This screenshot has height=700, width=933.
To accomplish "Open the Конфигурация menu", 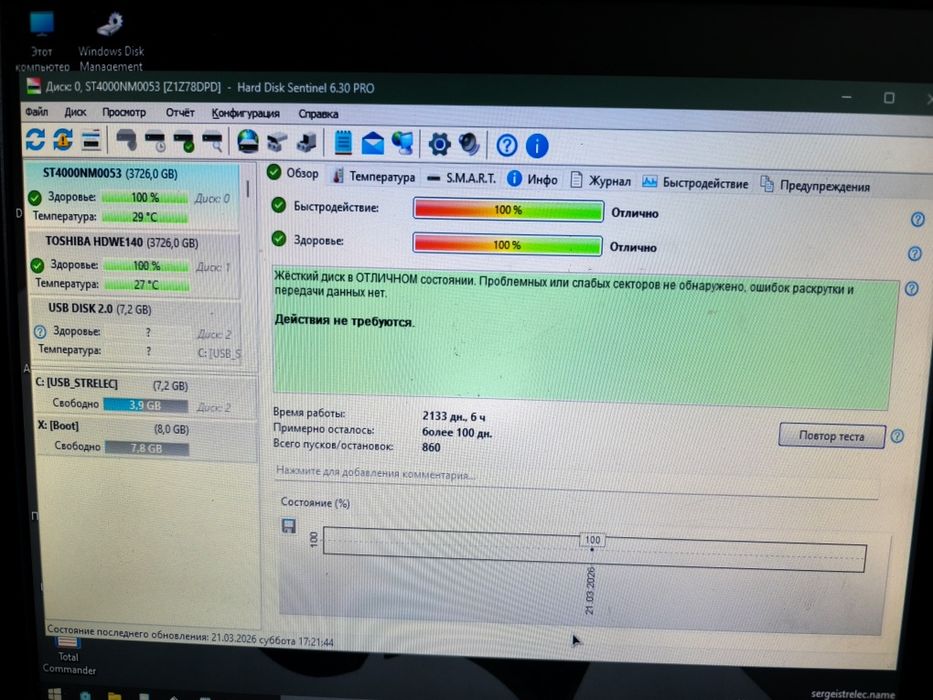I will (245, 113).
